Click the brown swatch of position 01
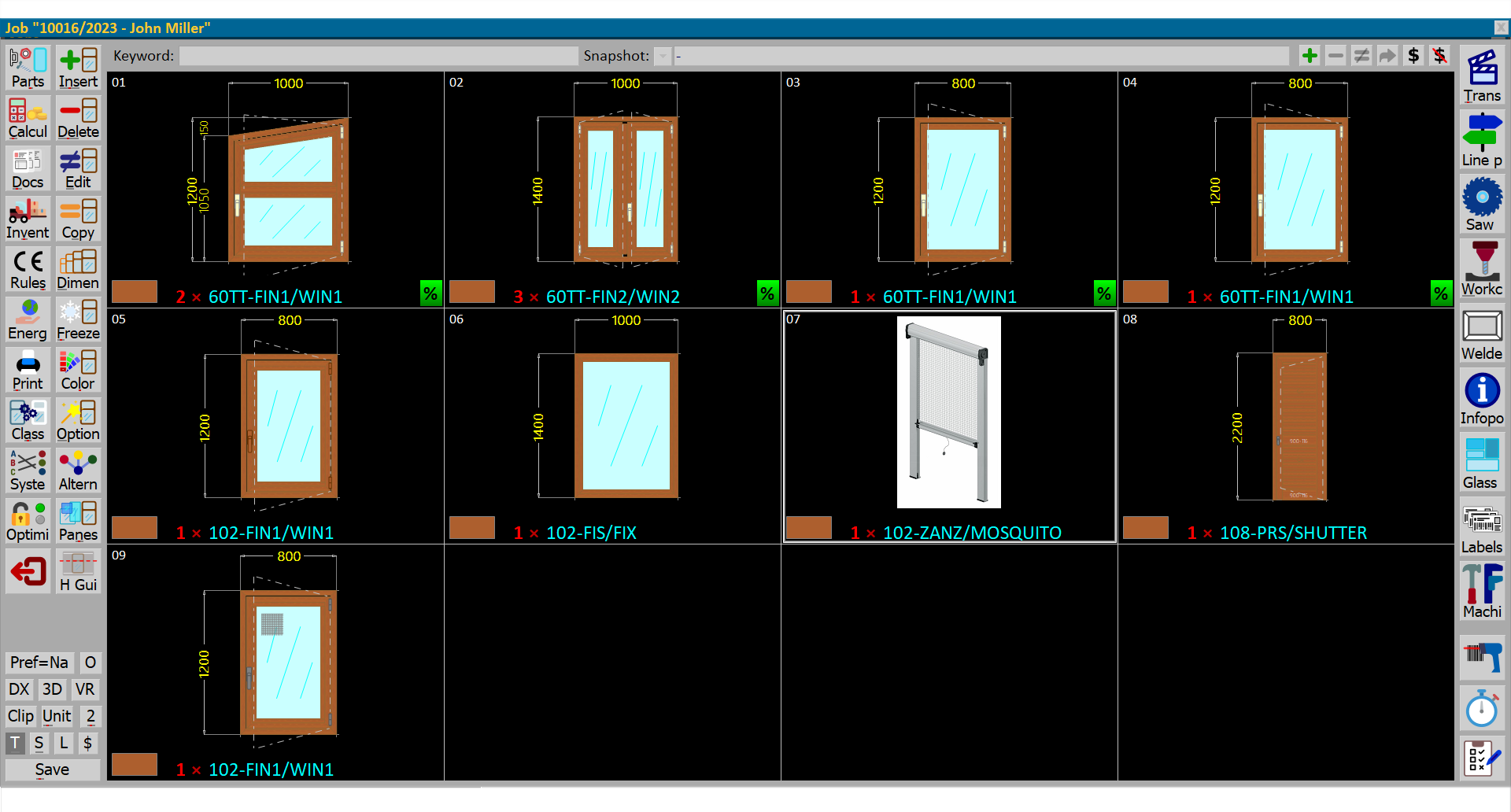 [135, 292]
